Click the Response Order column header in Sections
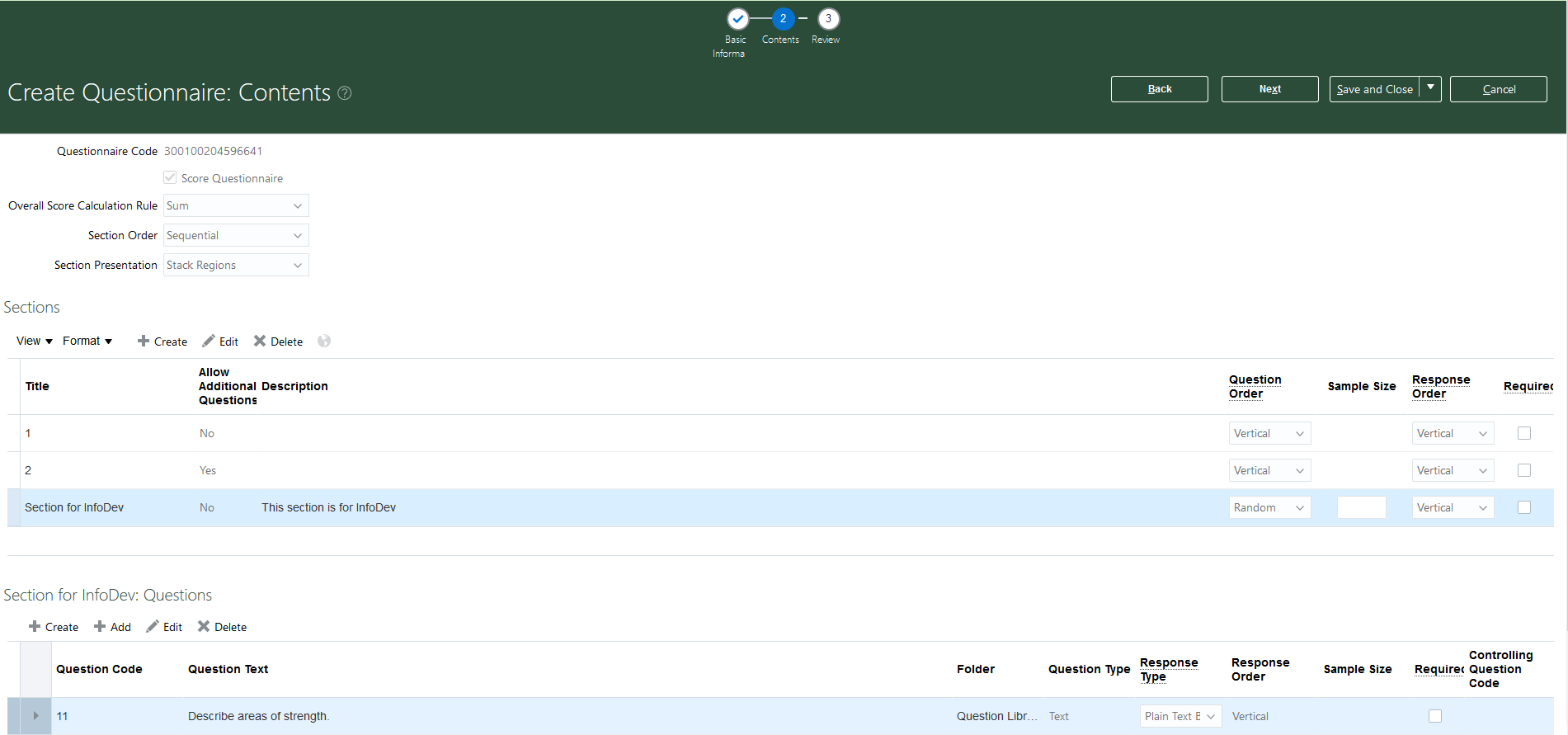 pyautogui.click(x=1441, y=386)
